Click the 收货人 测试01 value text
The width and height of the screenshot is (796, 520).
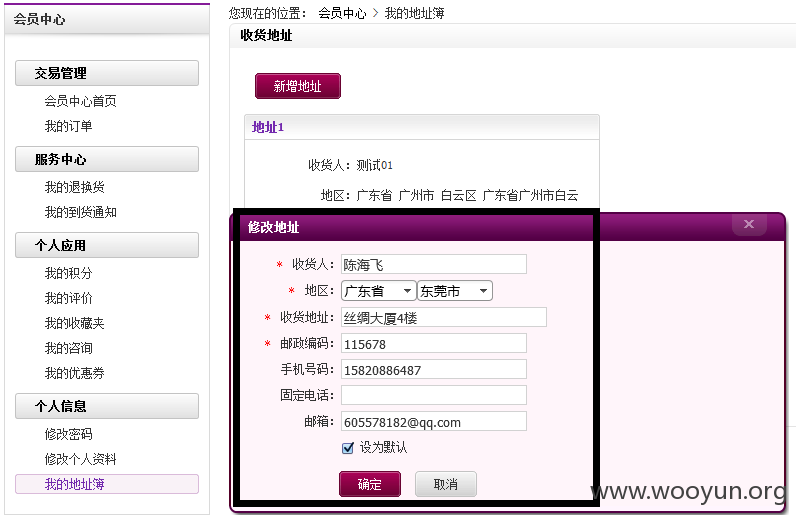pos(374,165)
